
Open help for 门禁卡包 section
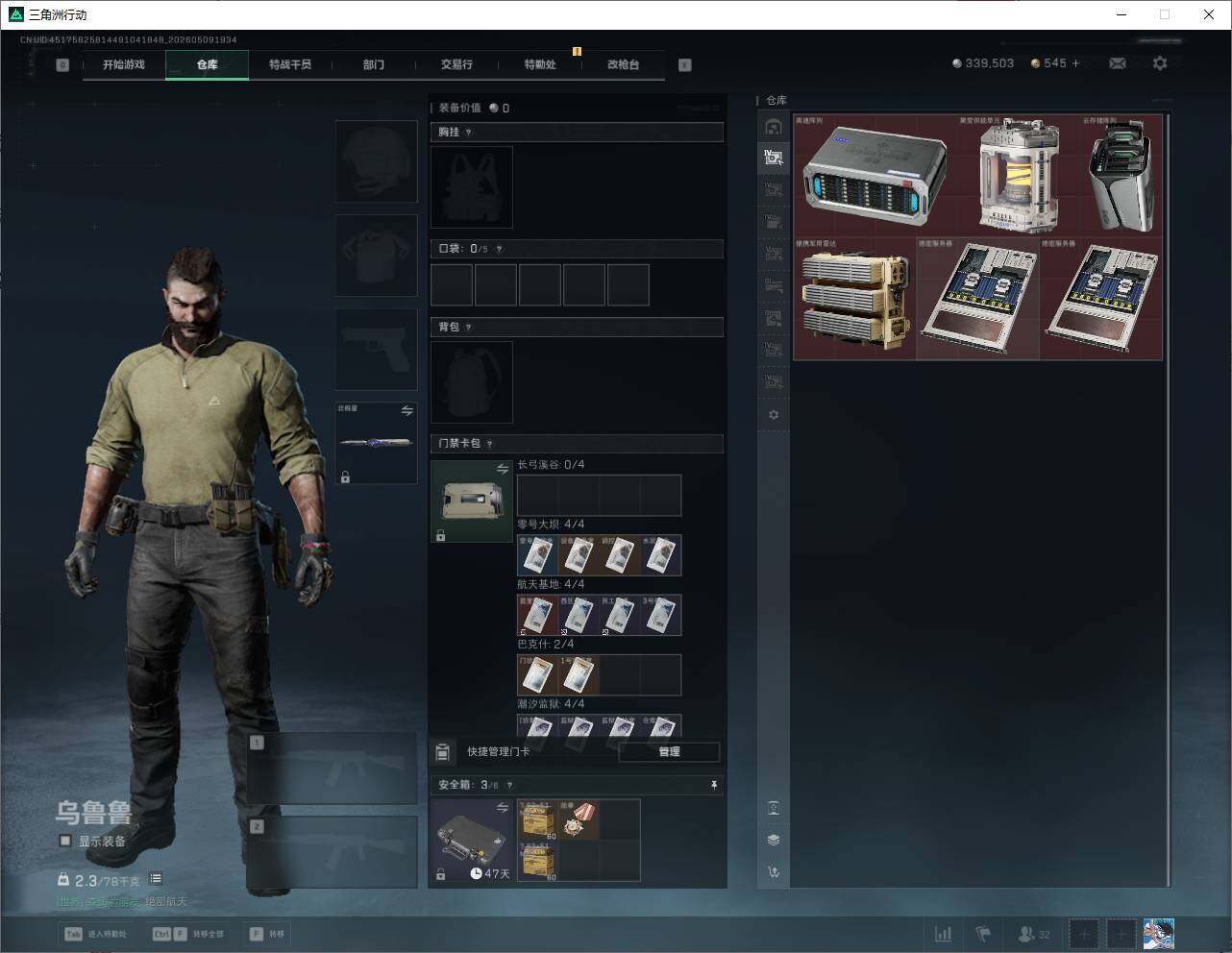(489, 444)
